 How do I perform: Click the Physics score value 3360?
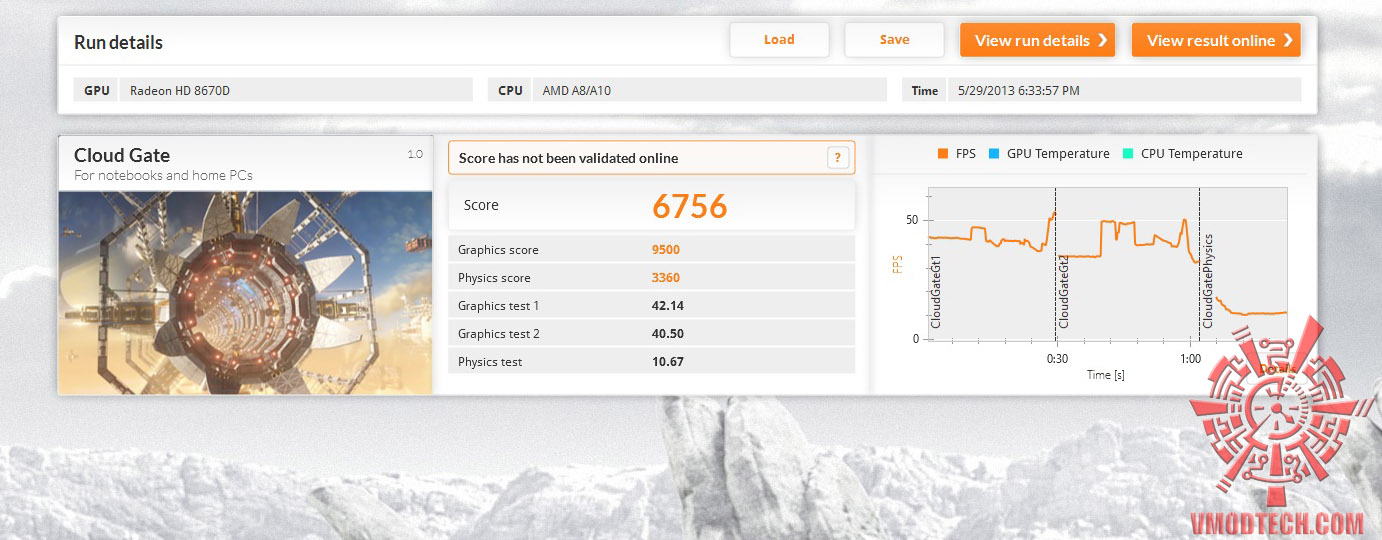click(666, 278)
